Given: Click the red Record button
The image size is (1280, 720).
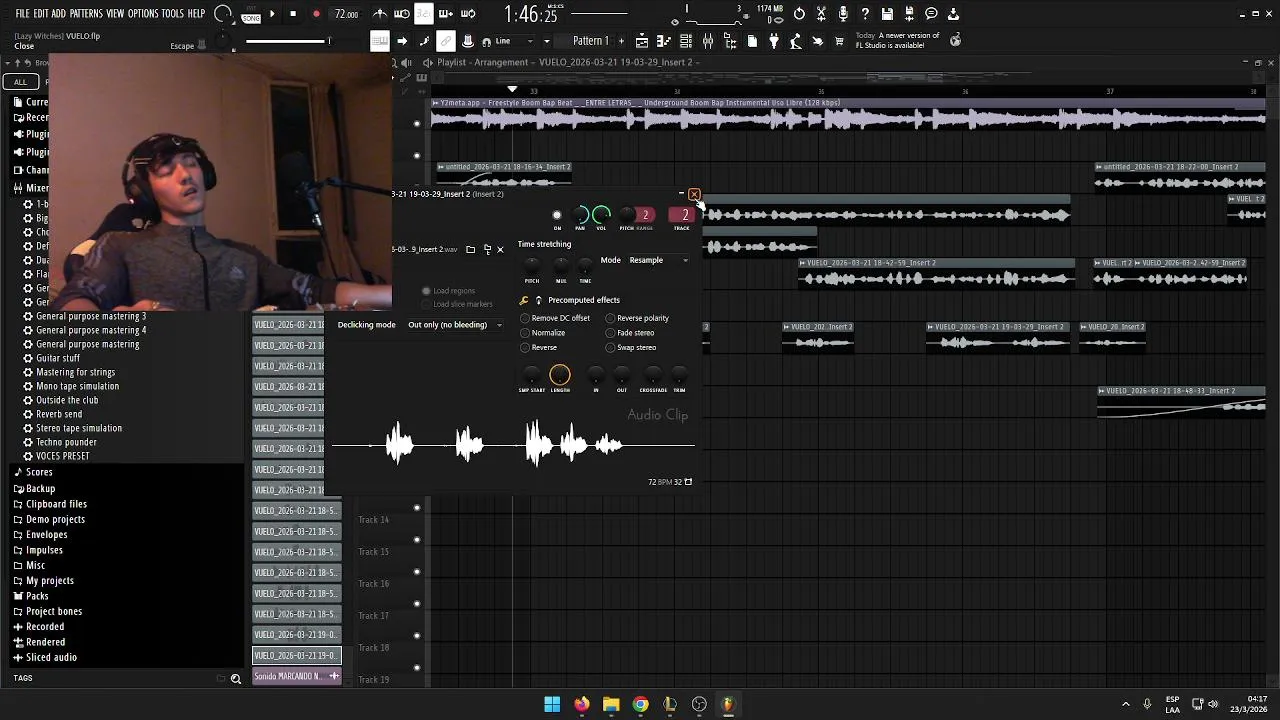Looking at the screenshot, I should 316,14.
